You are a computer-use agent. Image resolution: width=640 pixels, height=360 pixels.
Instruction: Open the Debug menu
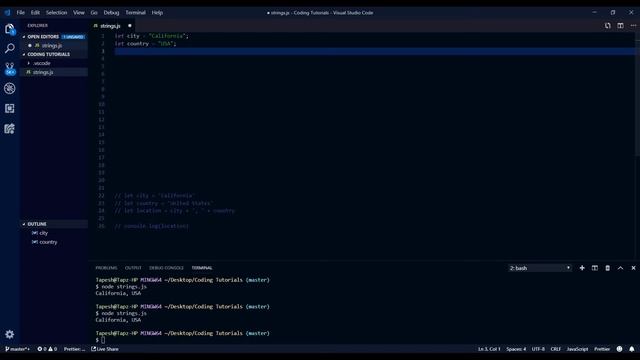click(x=111, y=13)
